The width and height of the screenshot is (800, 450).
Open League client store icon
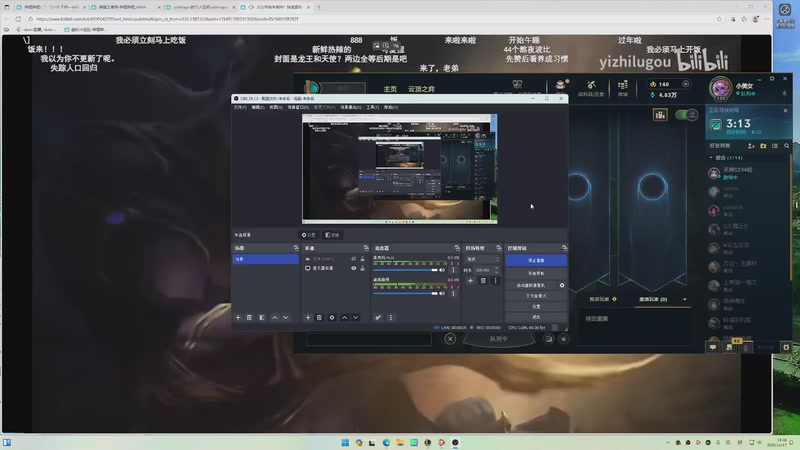coord(622,87)
